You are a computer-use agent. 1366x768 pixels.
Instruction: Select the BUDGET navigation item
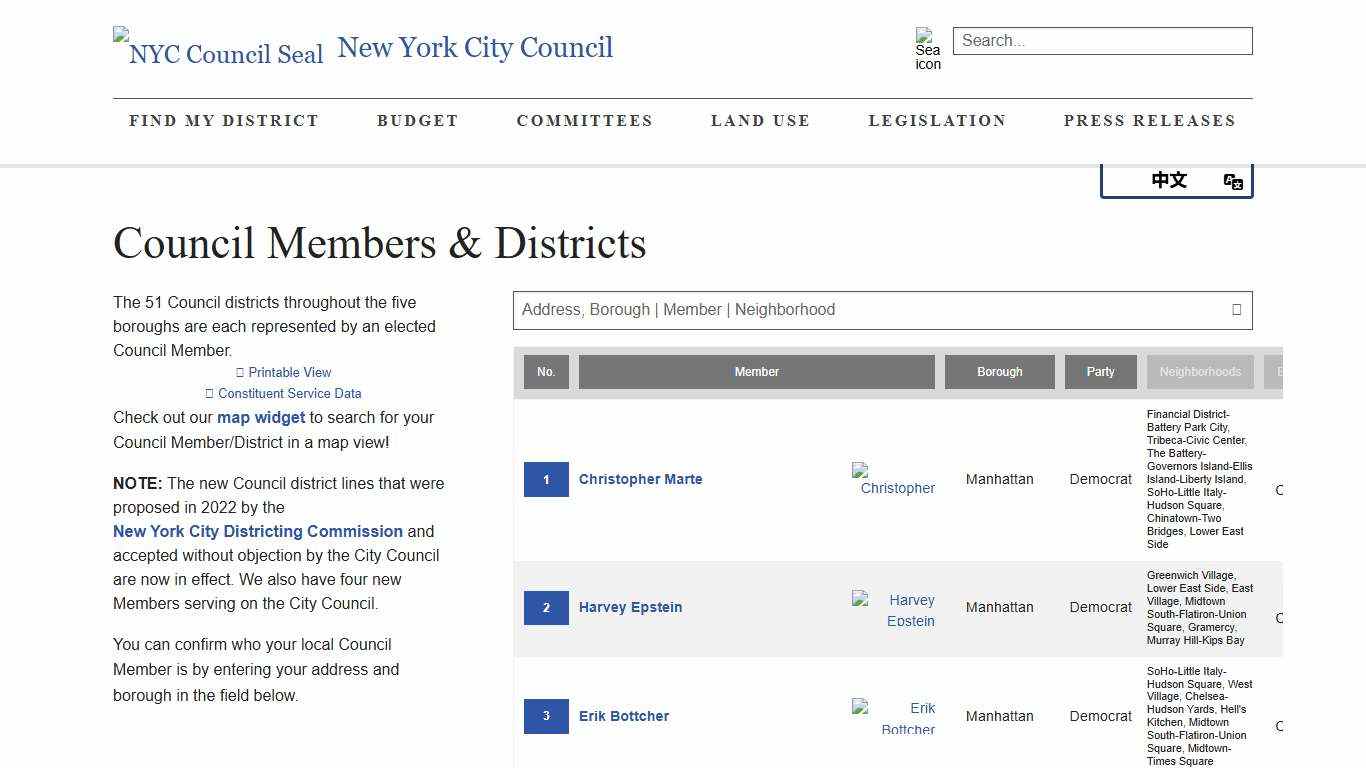(417, 120)
